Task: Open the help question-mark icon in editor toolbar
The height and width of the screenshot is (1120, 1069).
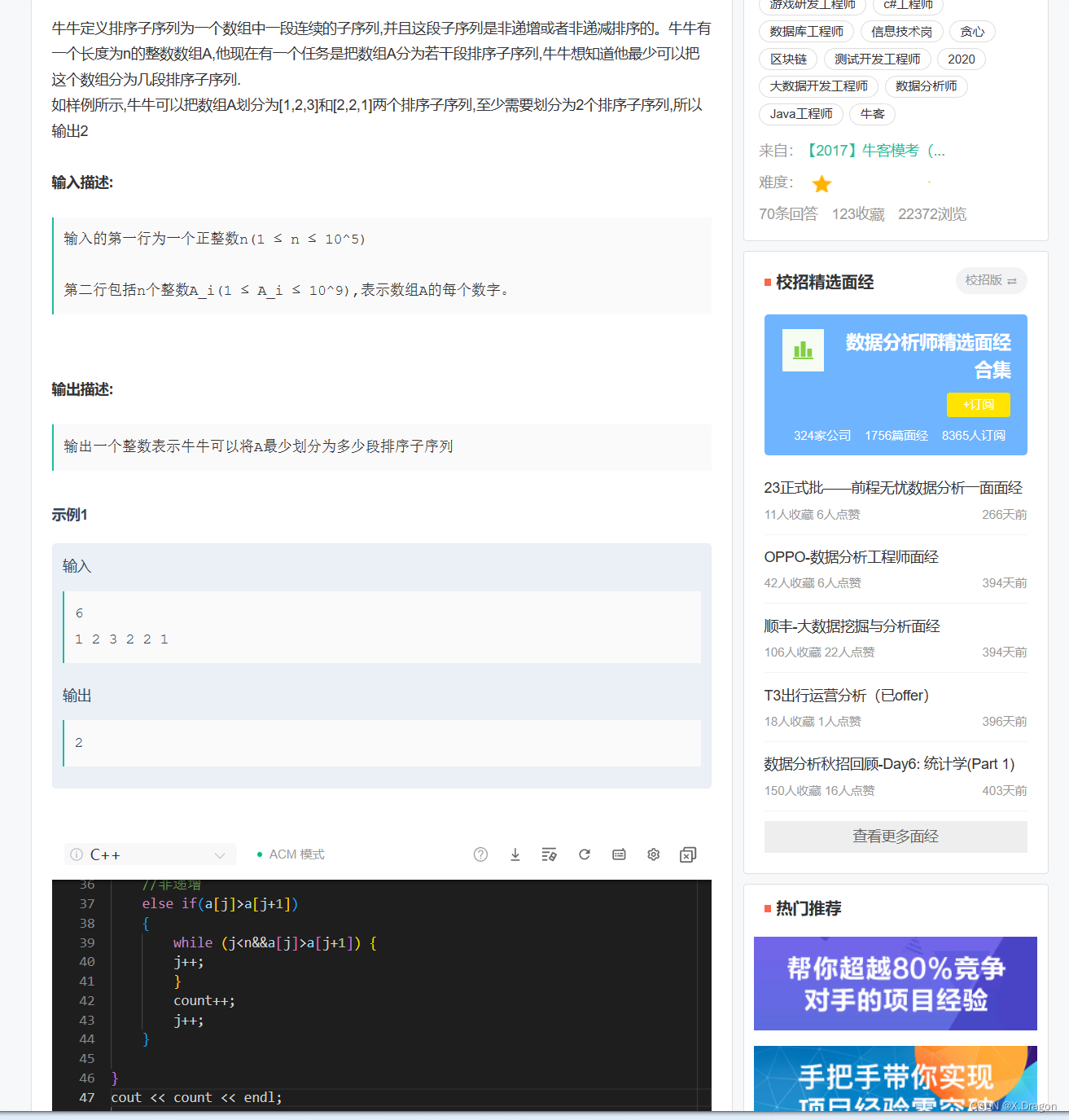Action: click(480, 854)
